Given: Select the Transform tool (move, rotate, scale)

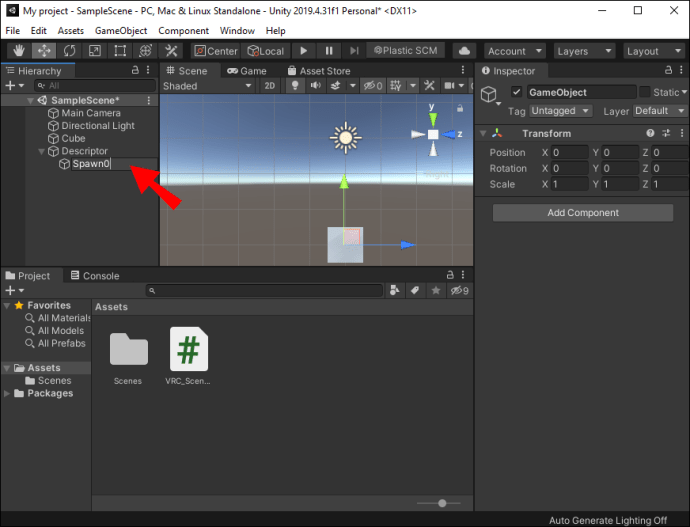Looking at the screenshot, I should coord(145,51).
